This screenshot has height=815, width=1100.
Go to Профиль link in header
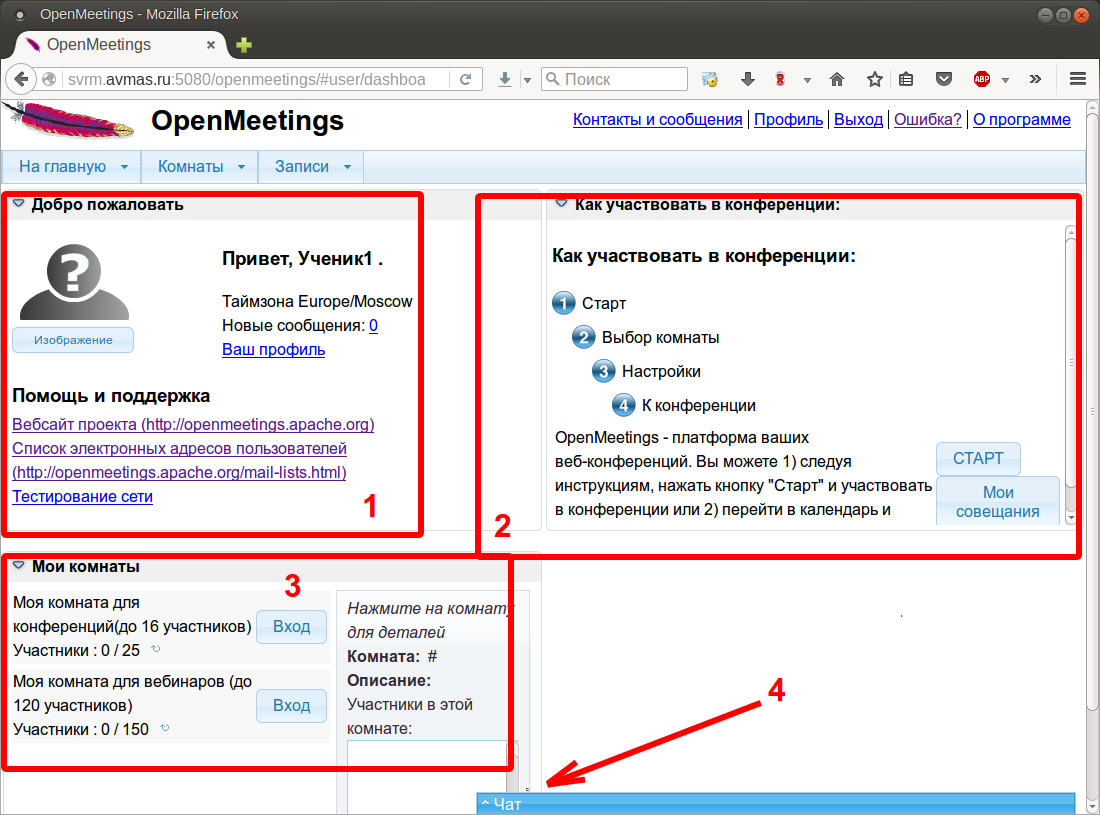pos(789,120)
